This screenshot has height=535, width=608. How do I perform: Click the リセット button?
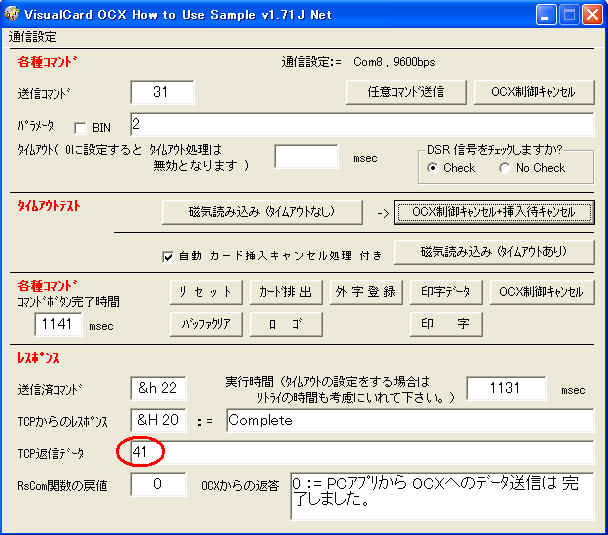pyautogui.click(x=206, y=292)
